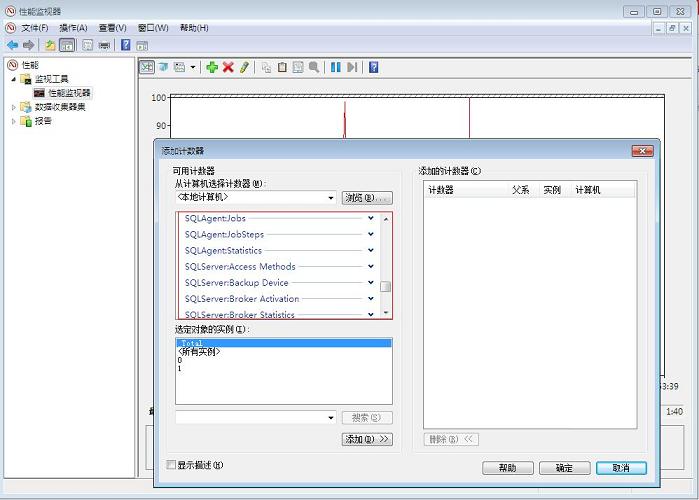
Task: Select the 监视工具 folder item
Action: pyautogui.click(x=51, y=79)
